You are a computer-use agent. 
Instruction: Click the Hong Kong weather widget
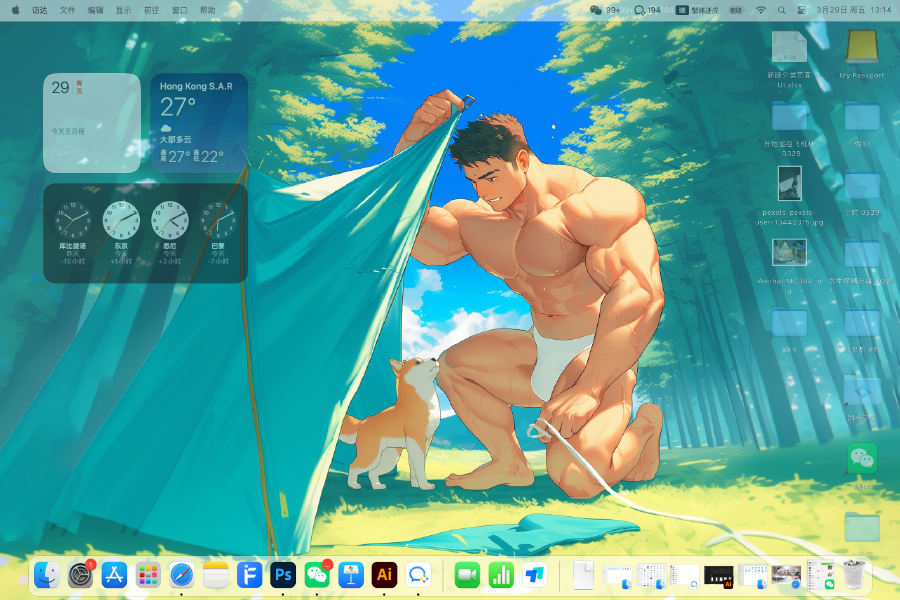(x=199, y=122)
